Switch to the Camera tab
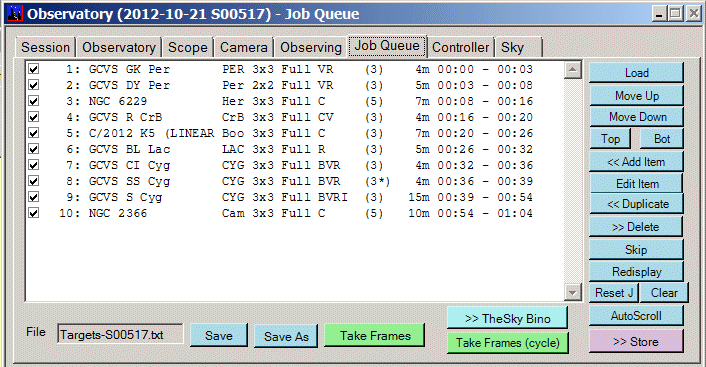706x367 pixels. tap(243, 47)
